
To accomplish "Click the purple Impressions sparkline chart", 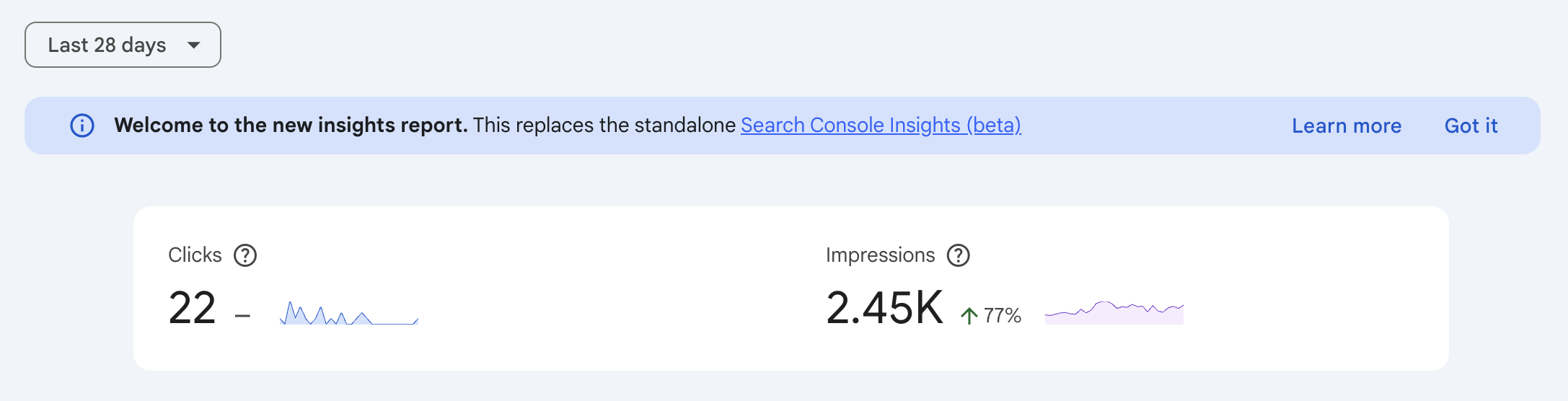I will [x=1114, y=314].
